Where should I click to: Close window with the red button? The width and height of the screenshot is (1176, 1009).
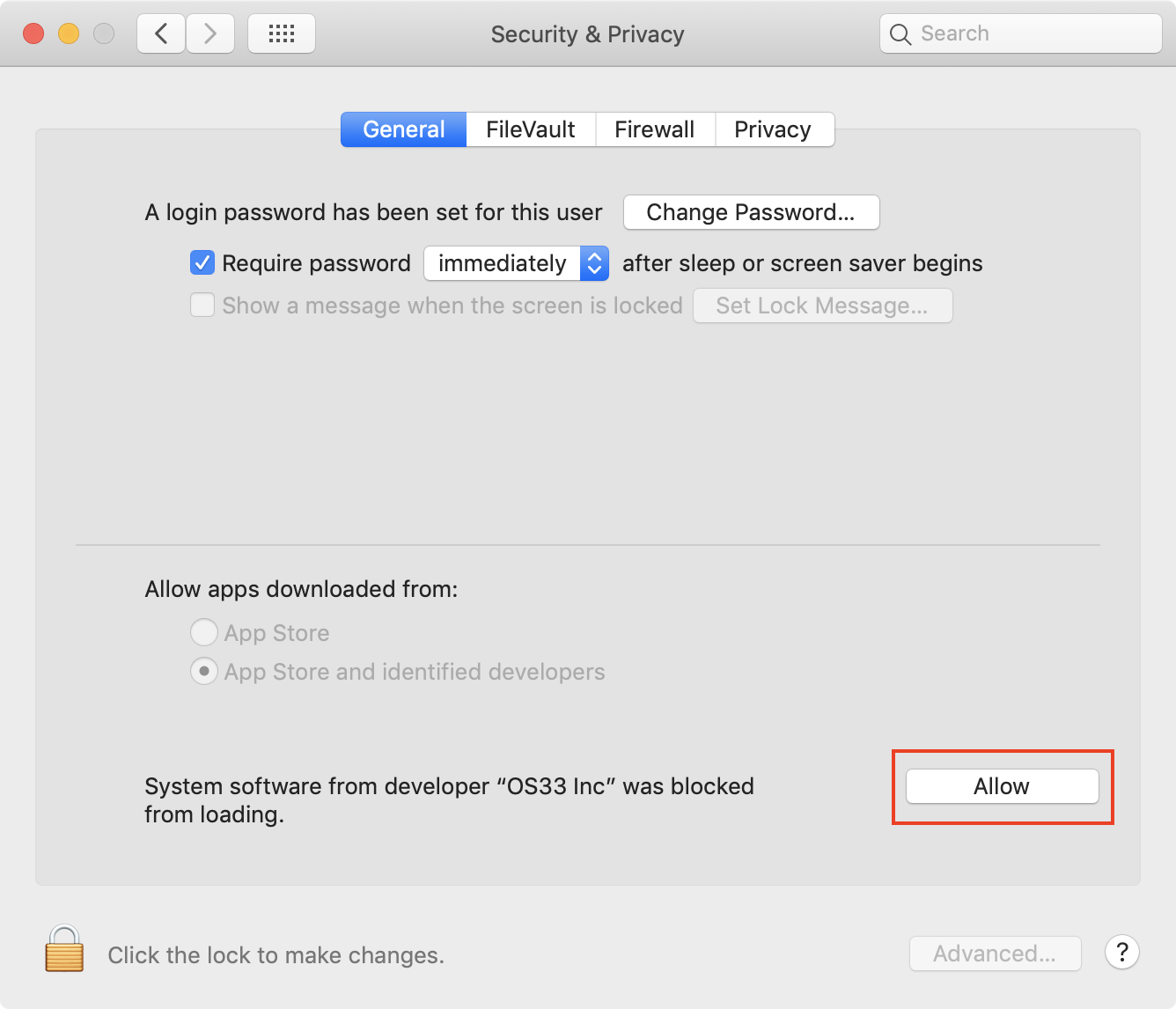[x=33, y=34]
